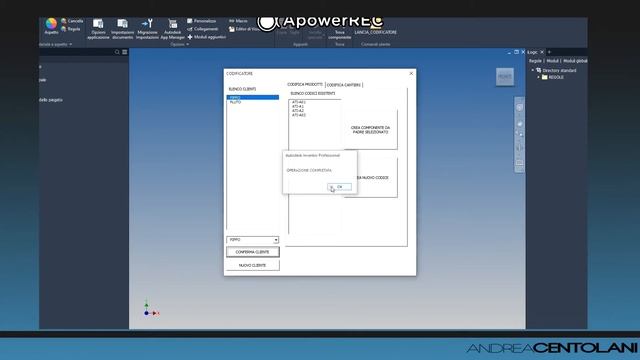
Task: Expand the appearance panel dropdown arrow
Action: 70,44
